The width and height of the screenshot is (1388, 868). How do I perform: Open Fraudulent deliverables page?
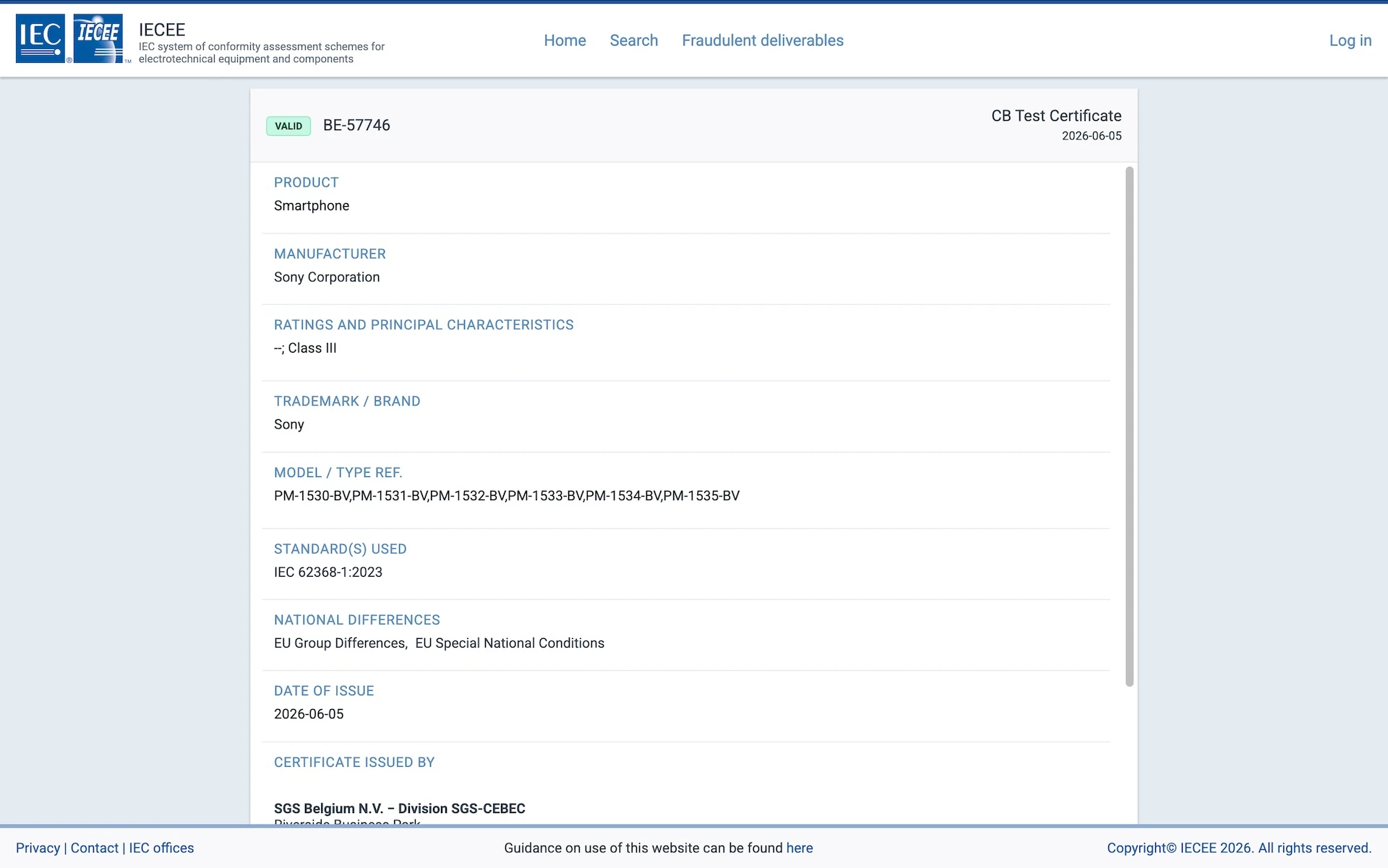coord(763,40)
